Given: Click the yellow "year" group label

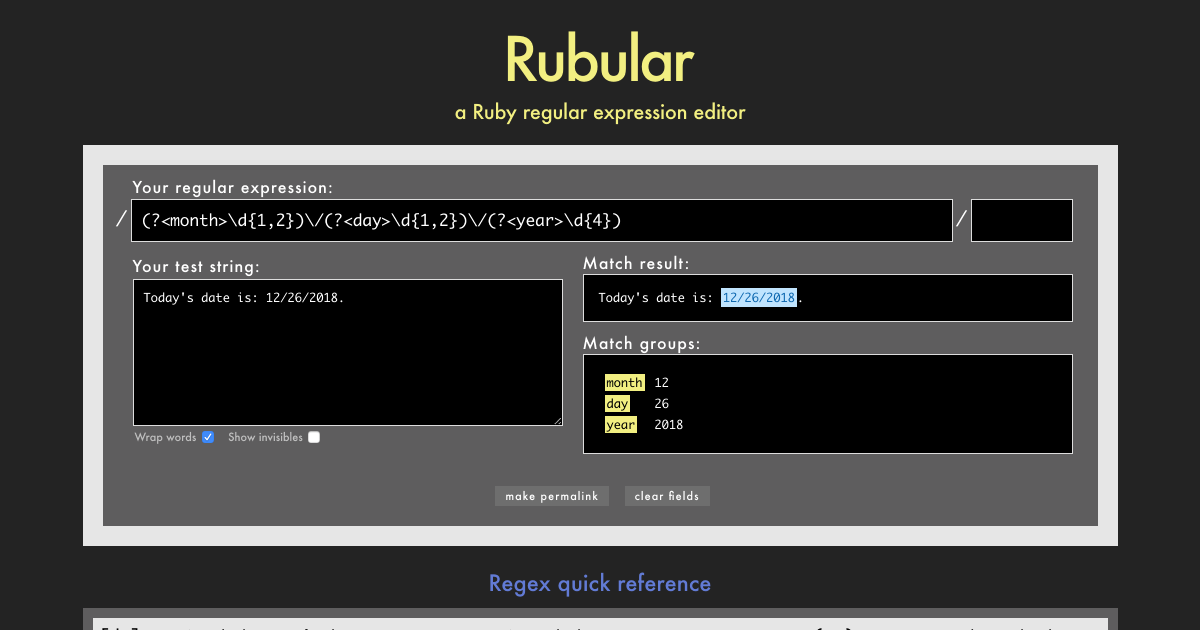Looking at the screenshot, I should click(x=621, y=424).
